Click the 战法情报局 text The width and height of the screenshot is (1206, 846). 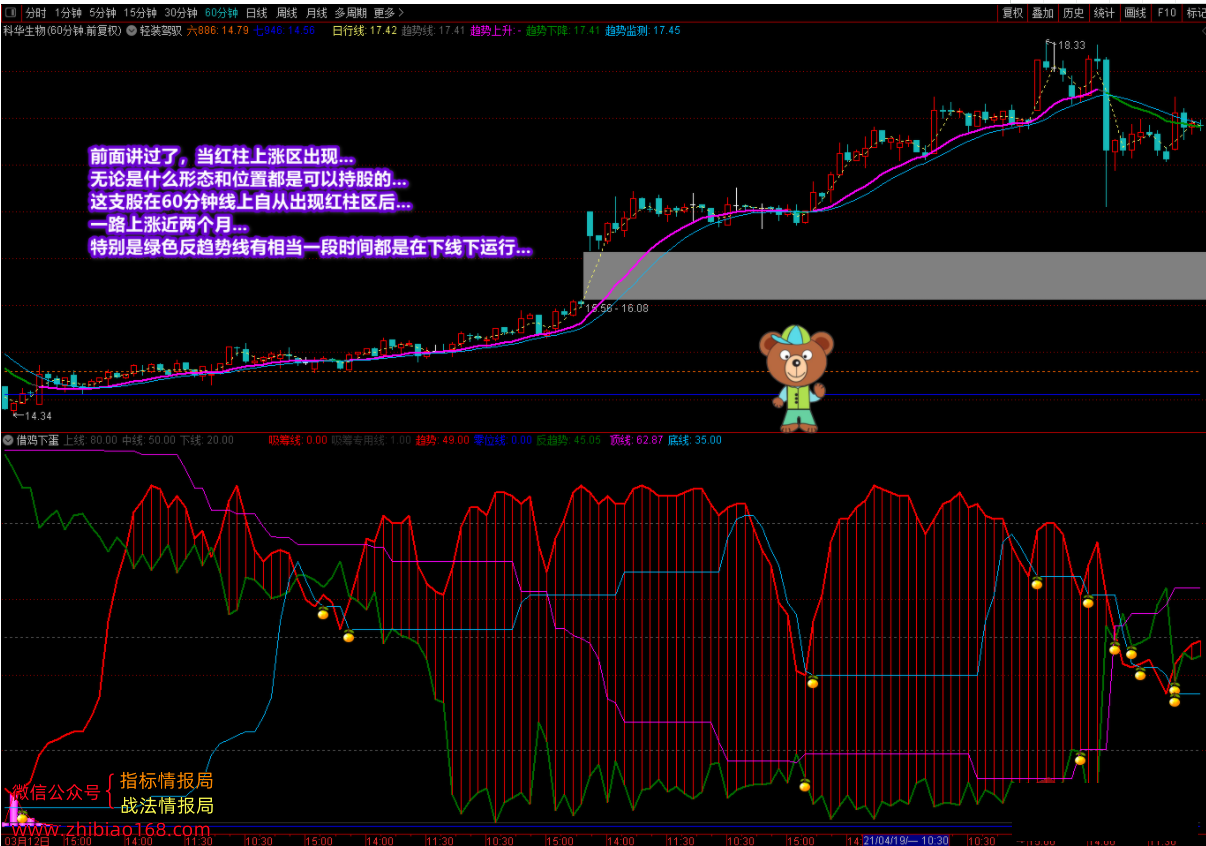167,806
